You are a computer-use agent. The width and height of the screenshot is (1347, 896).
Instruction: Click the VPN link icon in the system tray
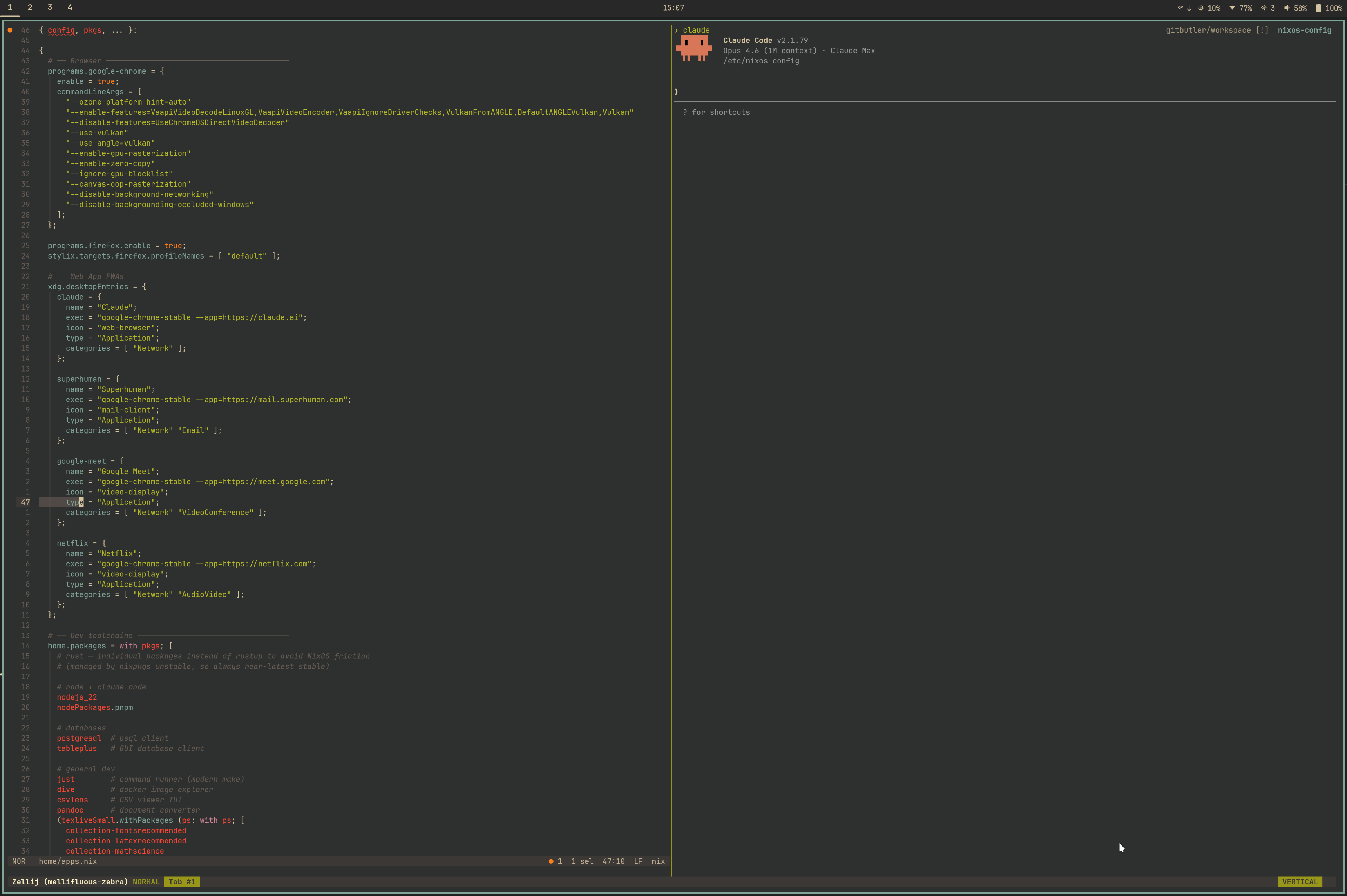point(1180,7)
